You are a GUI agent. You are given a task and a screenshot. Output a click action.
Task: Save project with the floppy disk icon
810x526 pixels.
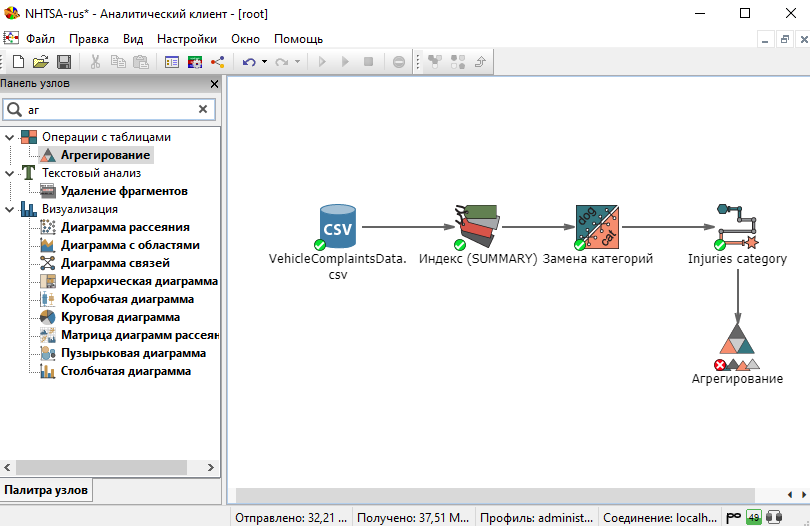click(x=62, y=62)
